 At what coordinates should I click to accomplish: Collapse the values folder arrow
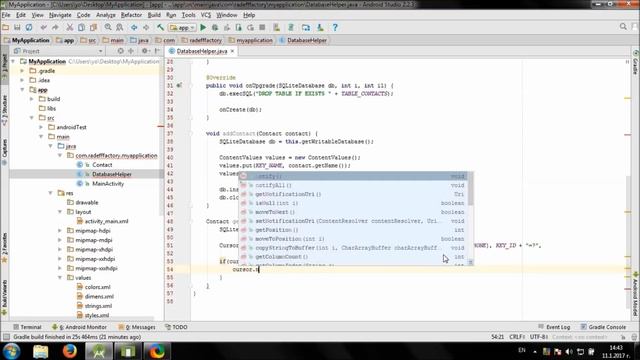point(60,278)
